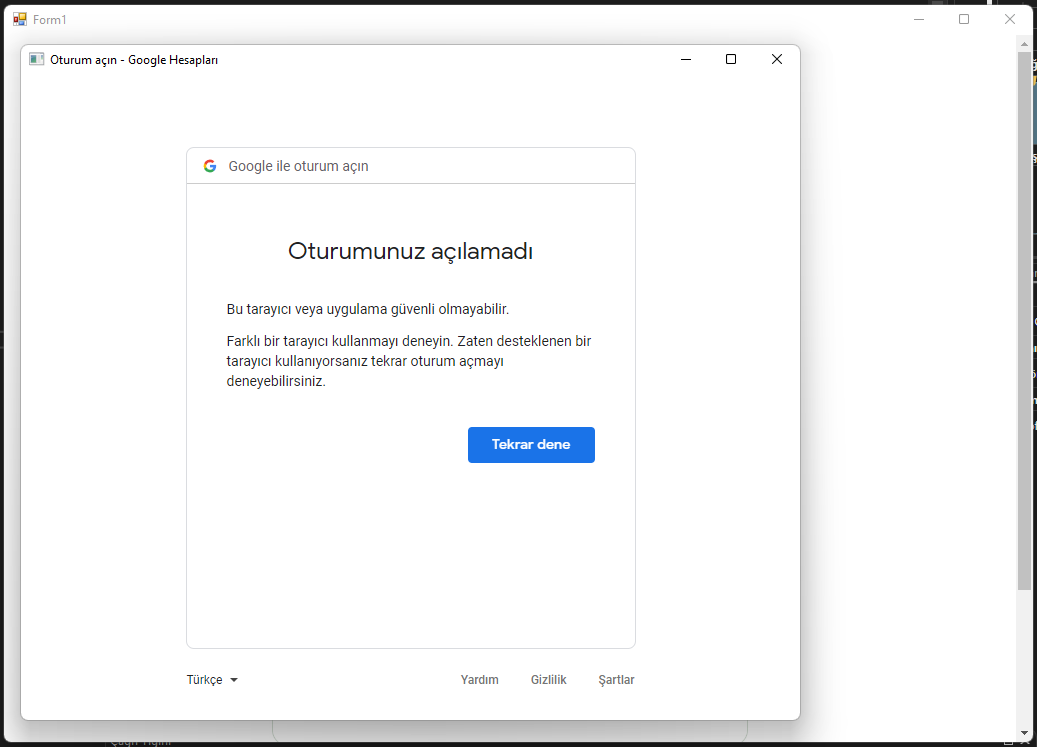Click the sign-in window title bar icon

point(37,59)
